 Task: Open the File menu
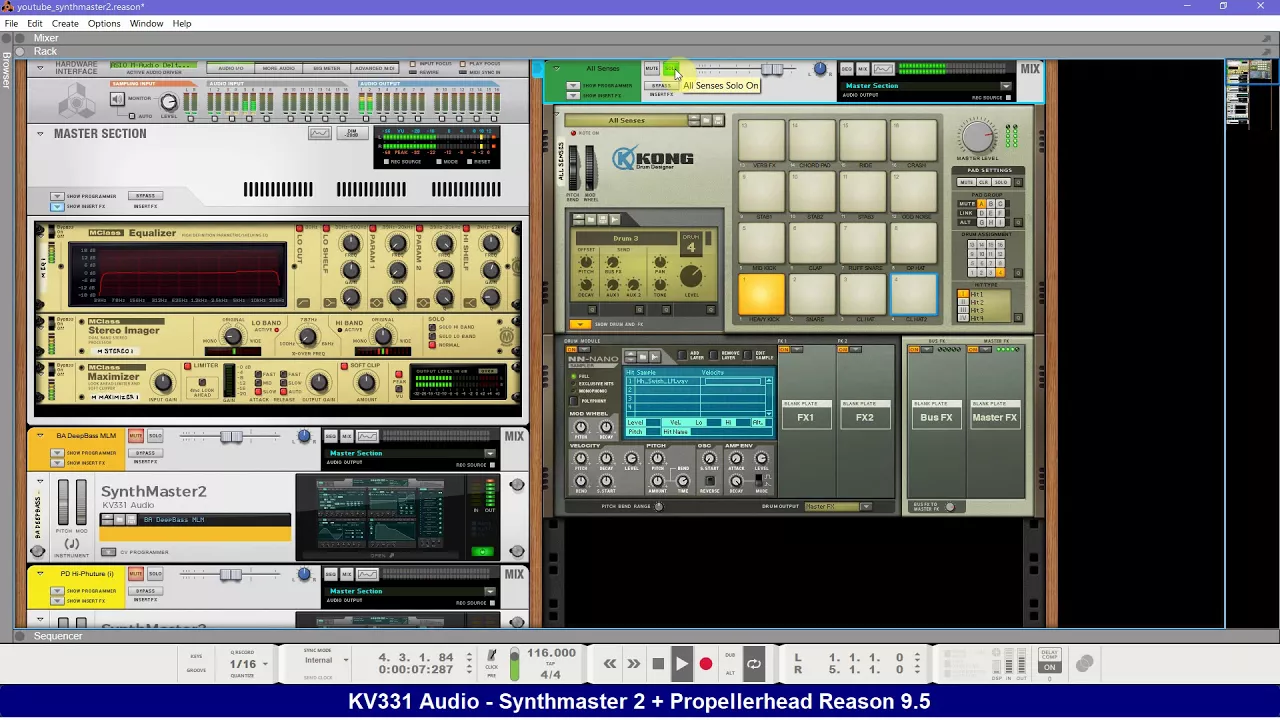tap(11, 23)
